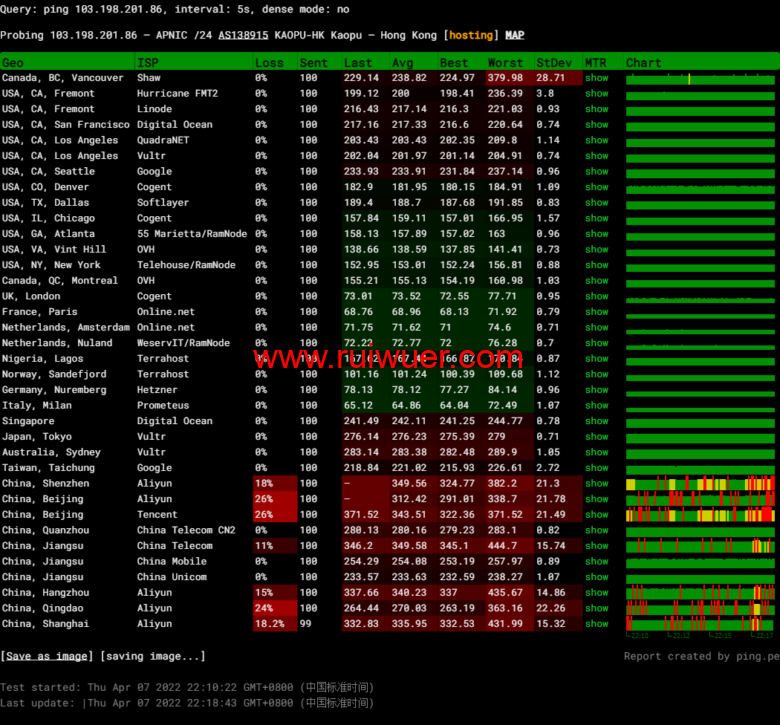Viewport: 780px width, 725px height.
Task: Open the AS138915 network link
Action: pyautogui.click(x=243, y=35)
